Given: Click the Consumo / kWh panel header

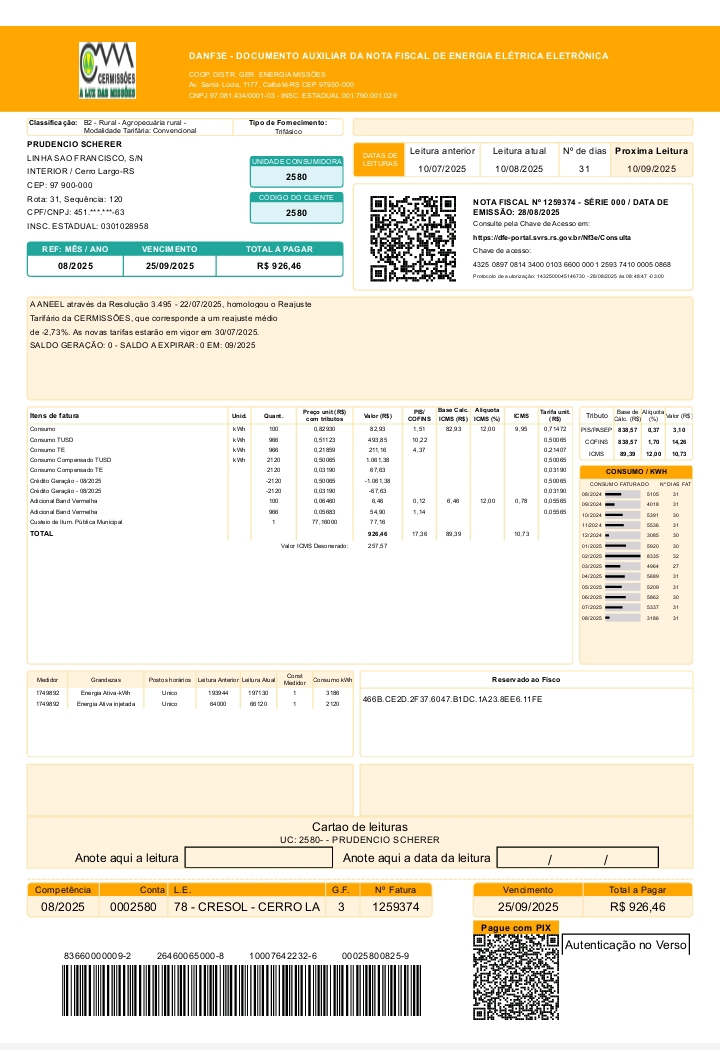Looking at the screenshot, I should [636, 471].
